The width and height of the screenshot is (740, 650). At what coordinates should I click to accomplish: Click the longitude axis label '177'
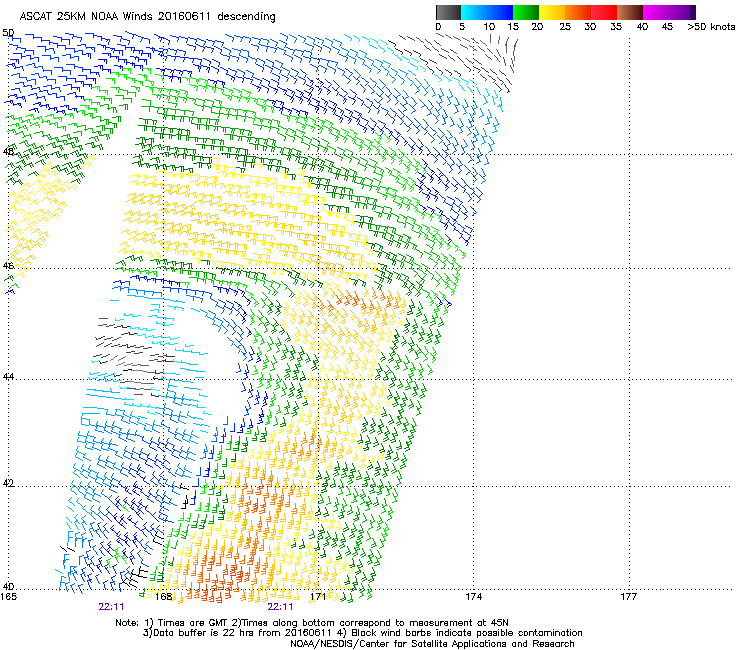pyautogui.click(x=628, y=597)
